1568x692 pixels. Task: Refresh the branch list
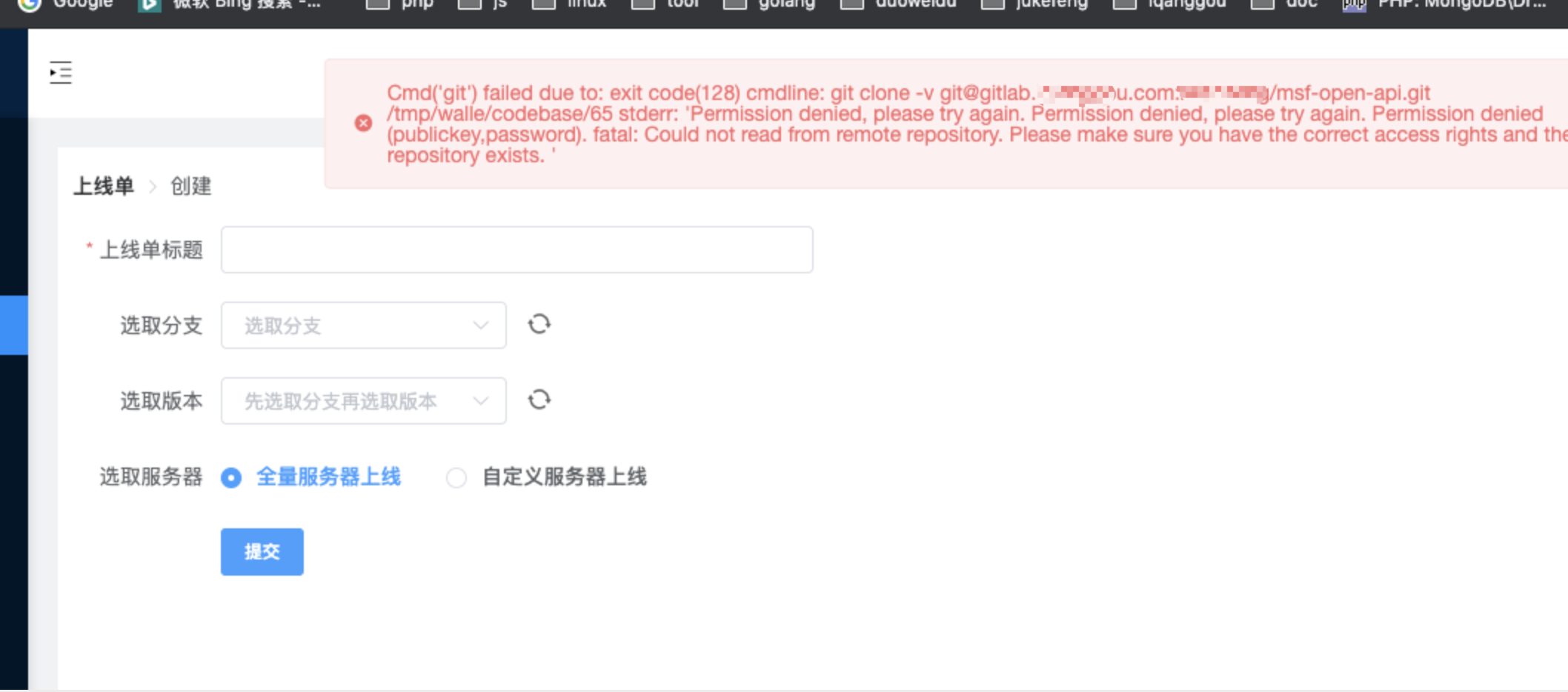[x=539, y=325]
